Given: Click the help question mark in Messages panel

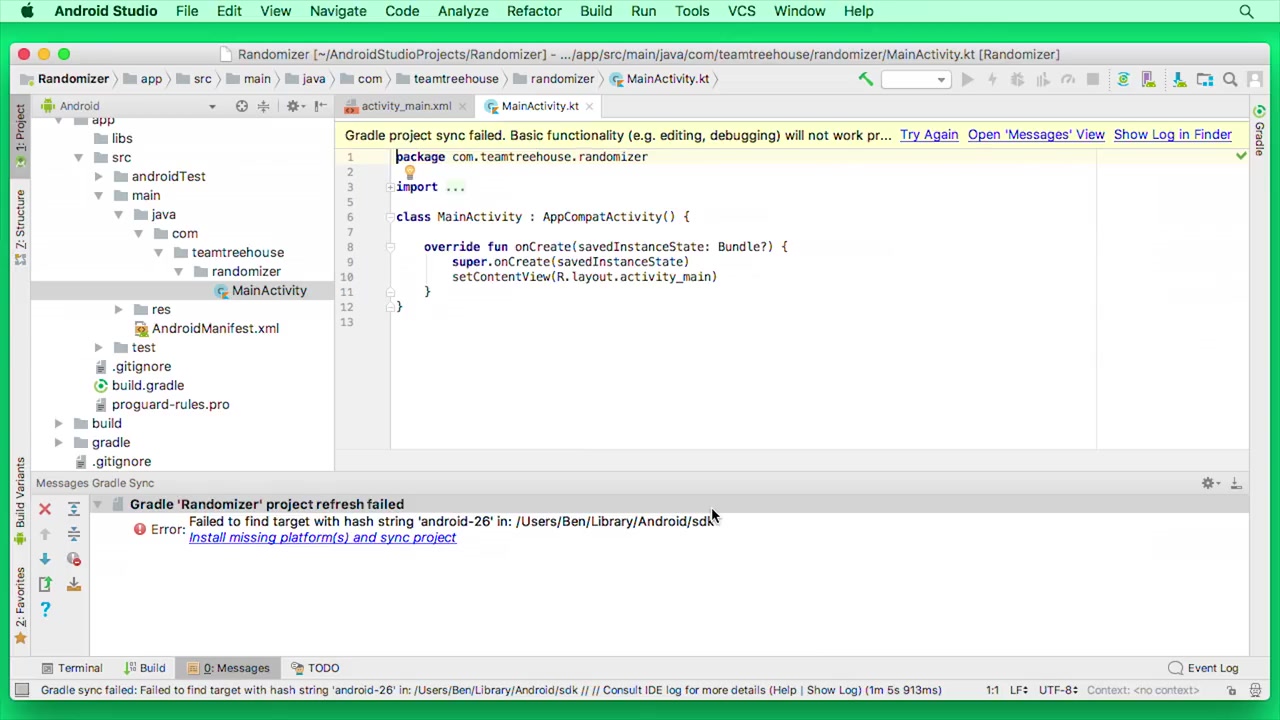Looking at the screenshot, I should pos(44,610).
